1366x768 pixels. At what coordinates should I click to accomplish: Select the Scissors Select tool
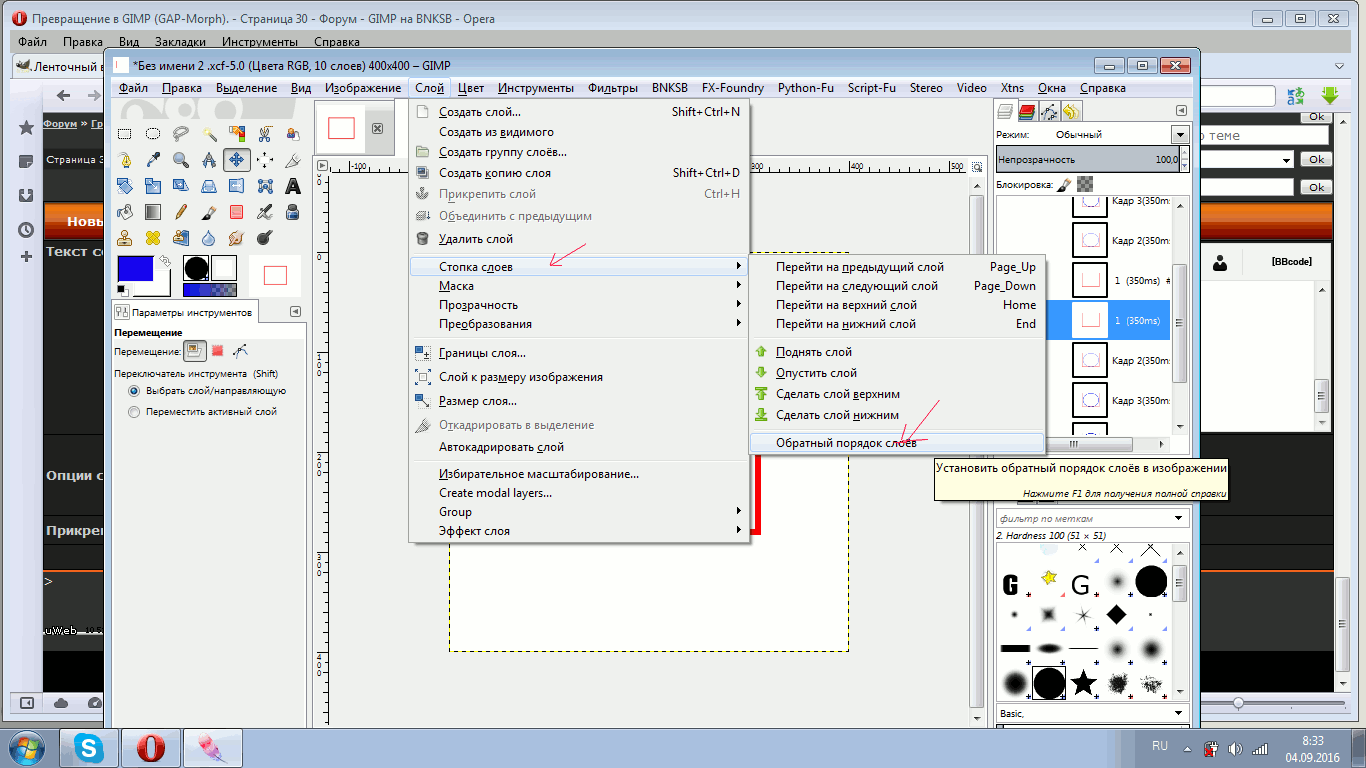(265, 133)
